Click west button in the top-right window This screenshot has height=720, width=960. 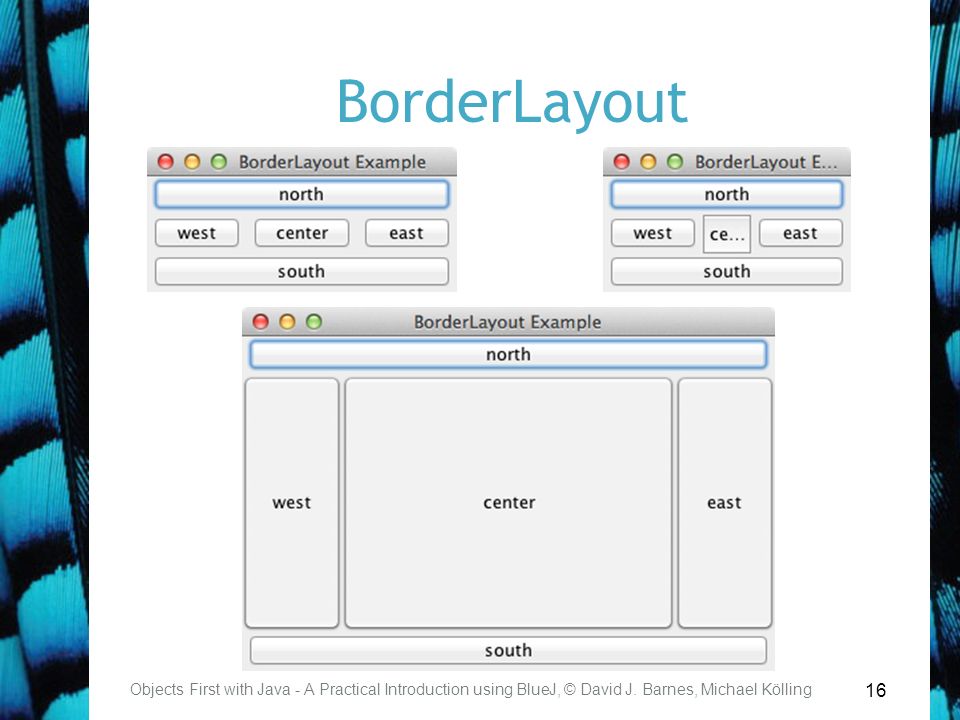coord(653,233)
